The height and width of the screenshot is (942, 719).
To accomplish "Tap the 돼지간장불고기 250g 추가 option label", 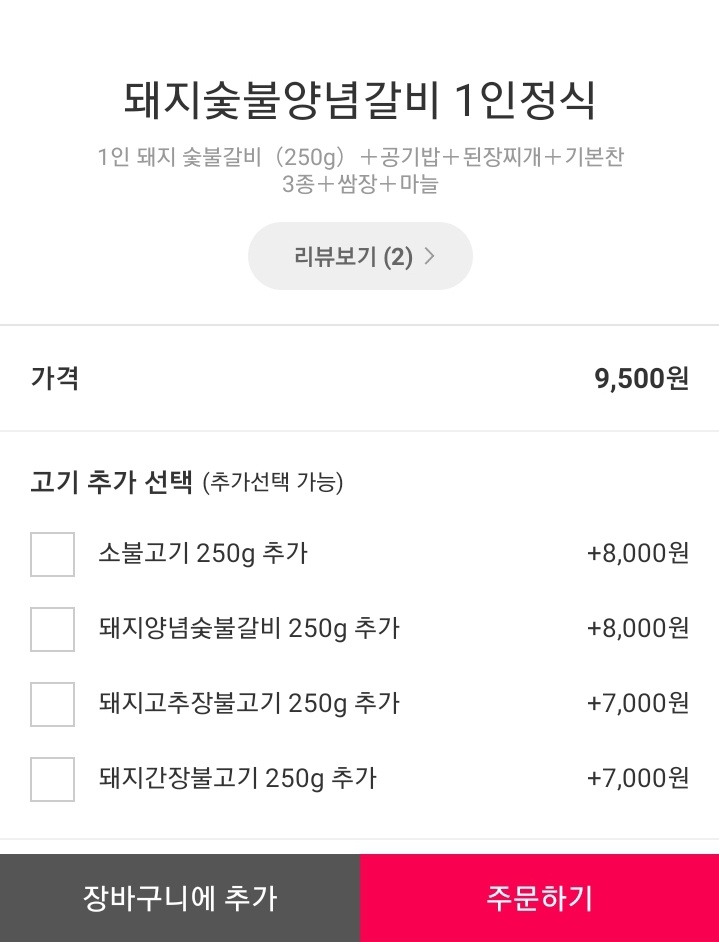I will 237,778.
